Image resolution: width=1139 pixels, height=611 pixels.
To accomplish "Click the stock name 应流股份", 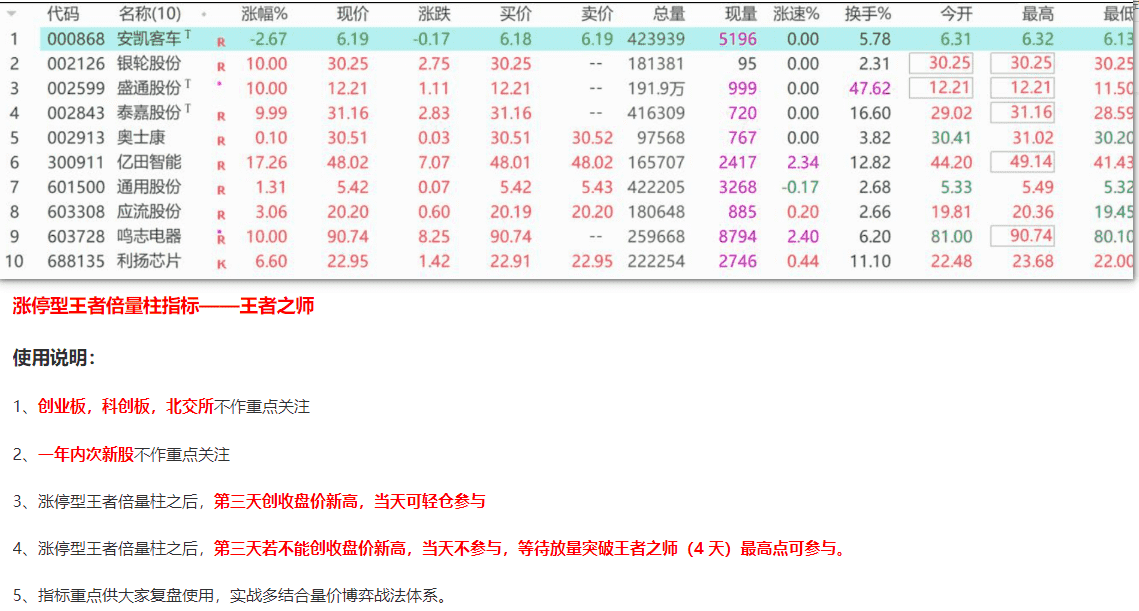I will [x=149, y=212].
